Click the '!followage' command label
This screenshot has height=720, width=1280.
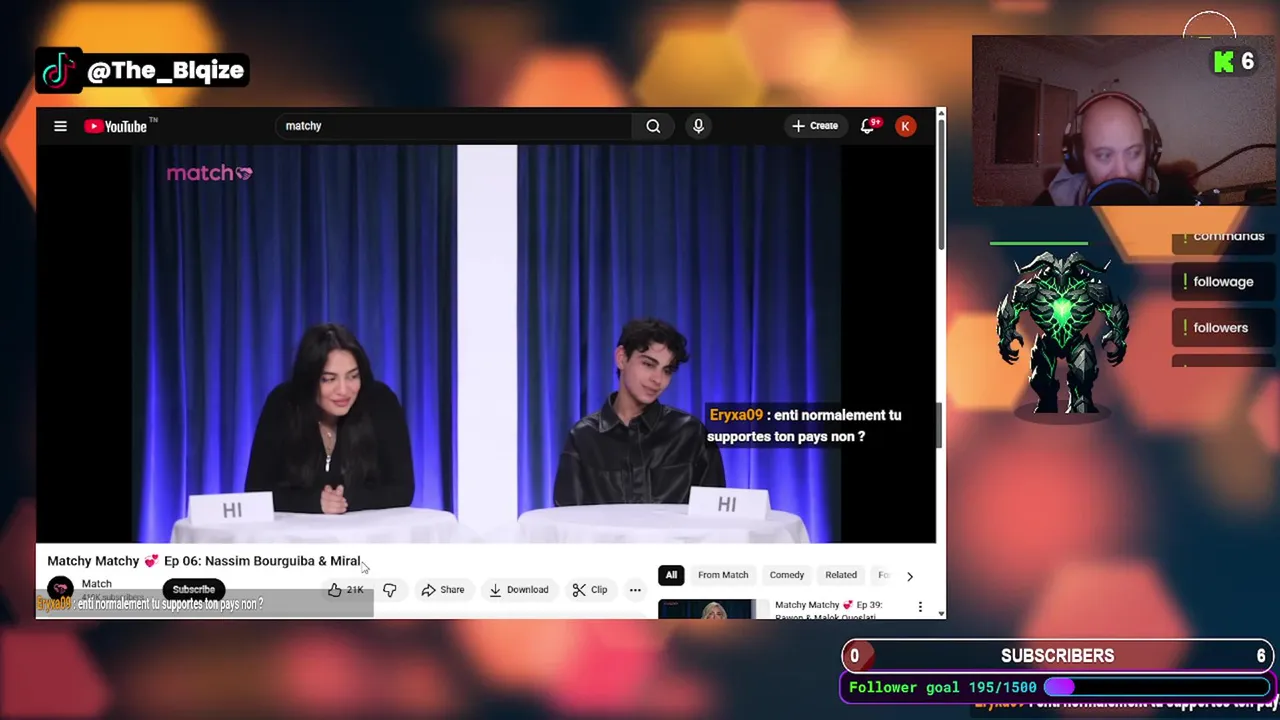[x=1223, y=282]
